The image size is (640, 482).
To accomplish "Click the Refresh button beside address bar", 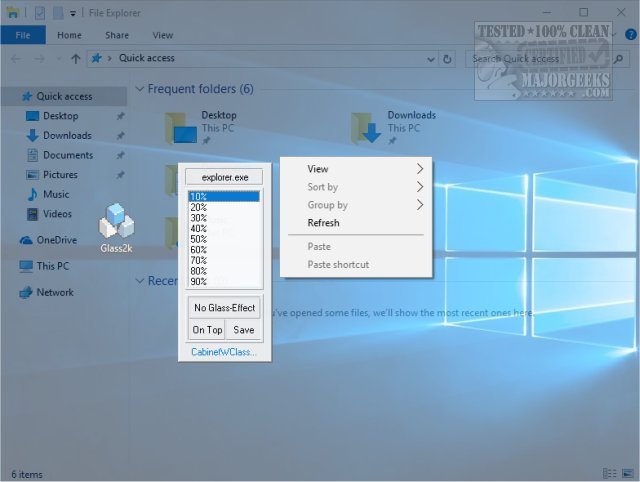I will click(447, 59).
